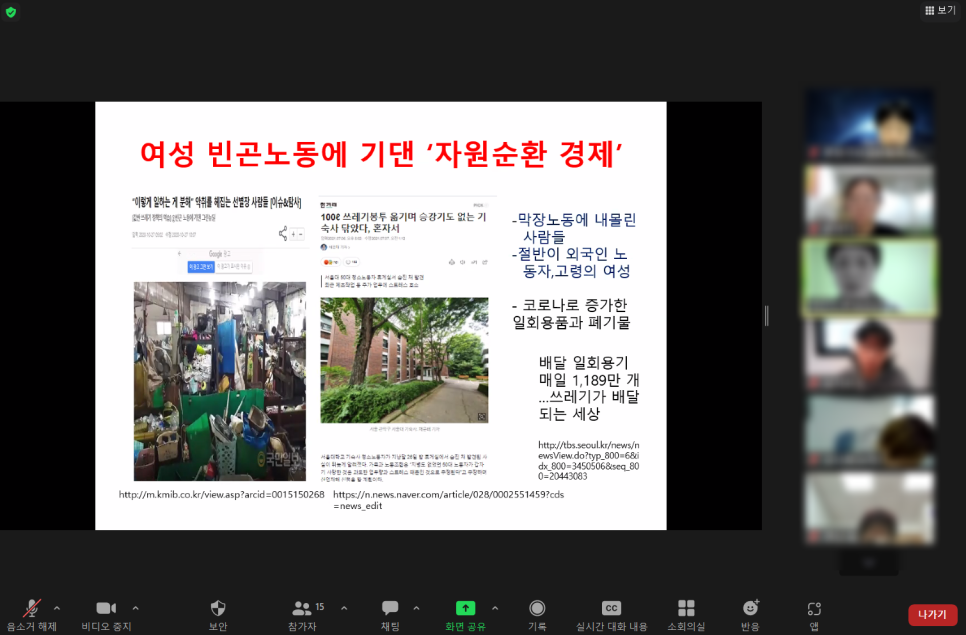This screenshot has width=966, height=635.
Task: Expand video options arrow beside 비디오 중지
Action: (x=136, y=608)
